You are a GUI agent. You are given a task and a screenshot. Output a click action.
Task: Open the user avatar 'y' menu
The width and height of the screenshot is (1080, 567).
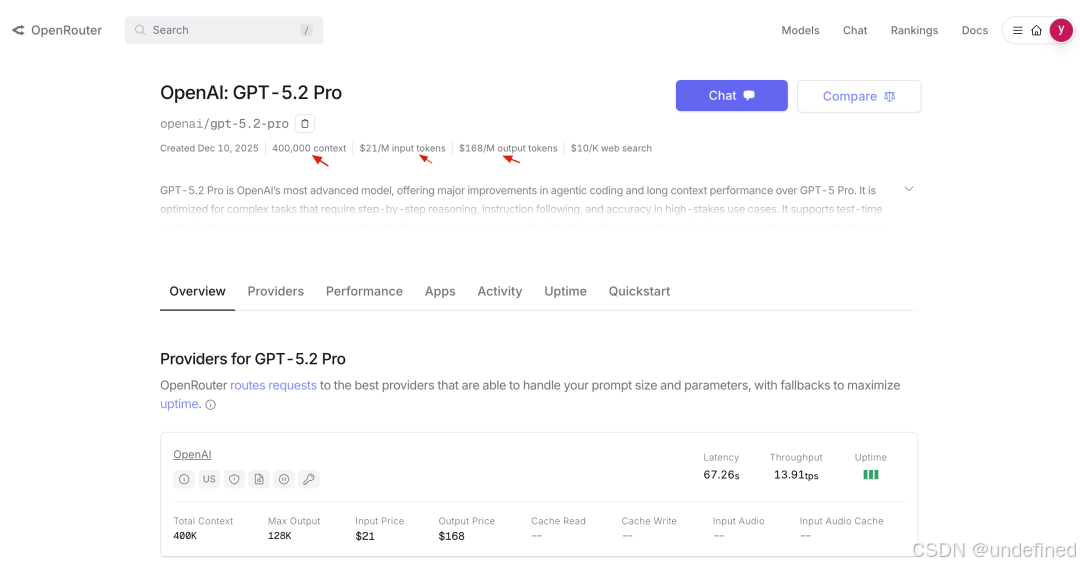coord(1061,30)
